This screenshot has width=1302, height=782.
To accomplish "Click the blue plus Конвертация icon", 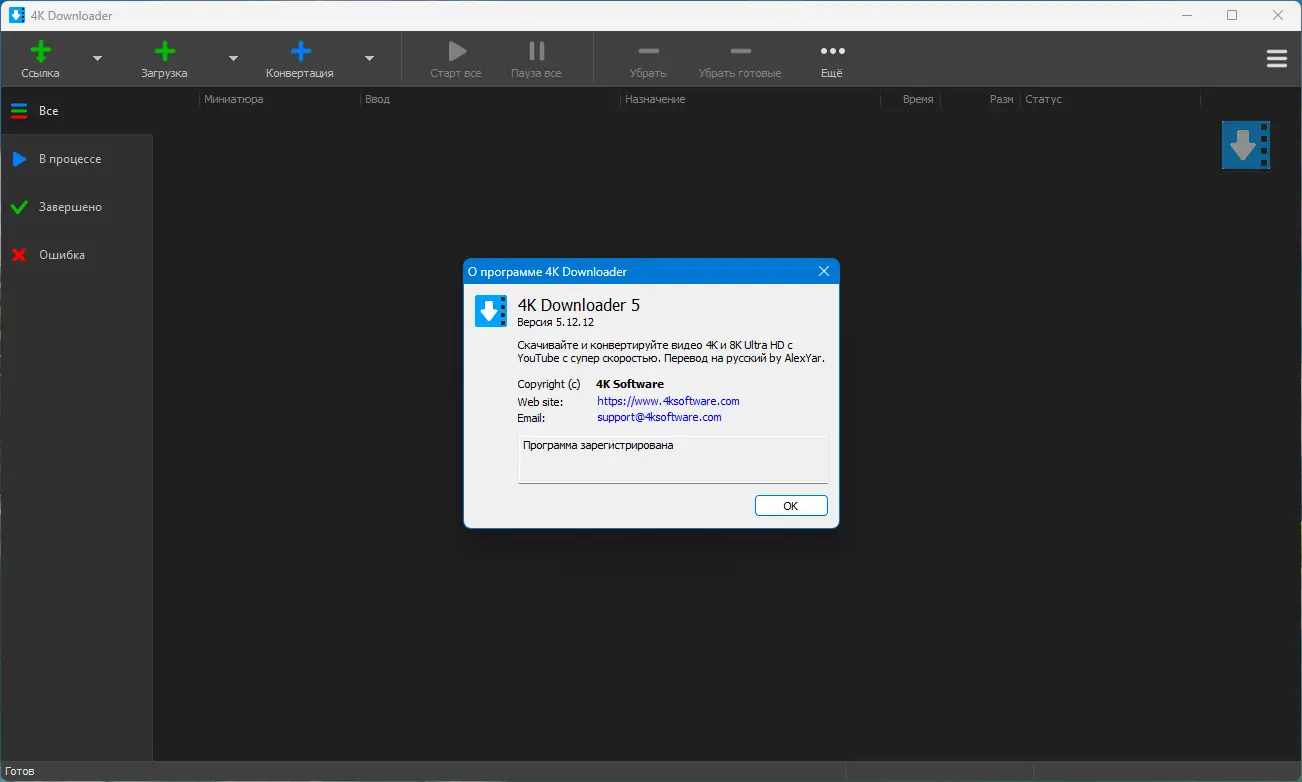I will coord(300,51).
